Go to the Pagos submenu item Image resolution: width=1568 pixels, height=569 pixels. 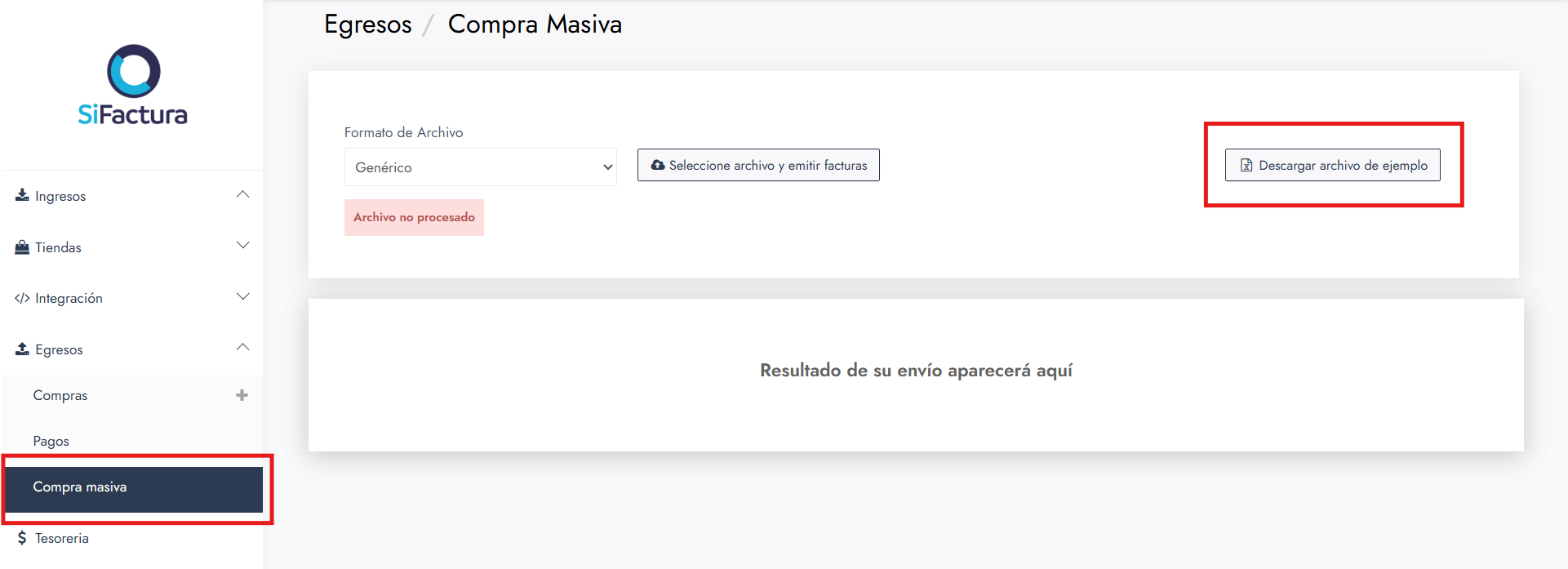tap(51, 441)
